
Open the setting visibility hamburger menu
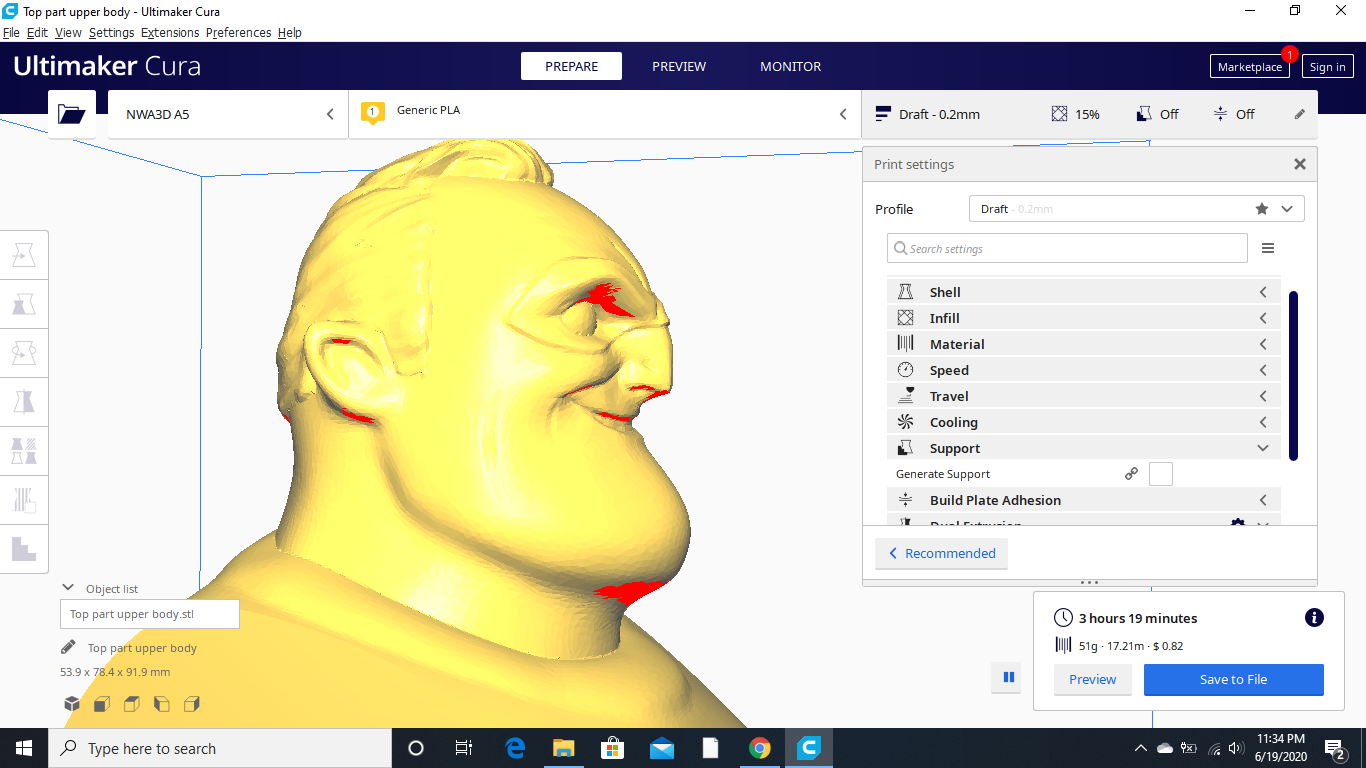click(x=1268, y=247)
